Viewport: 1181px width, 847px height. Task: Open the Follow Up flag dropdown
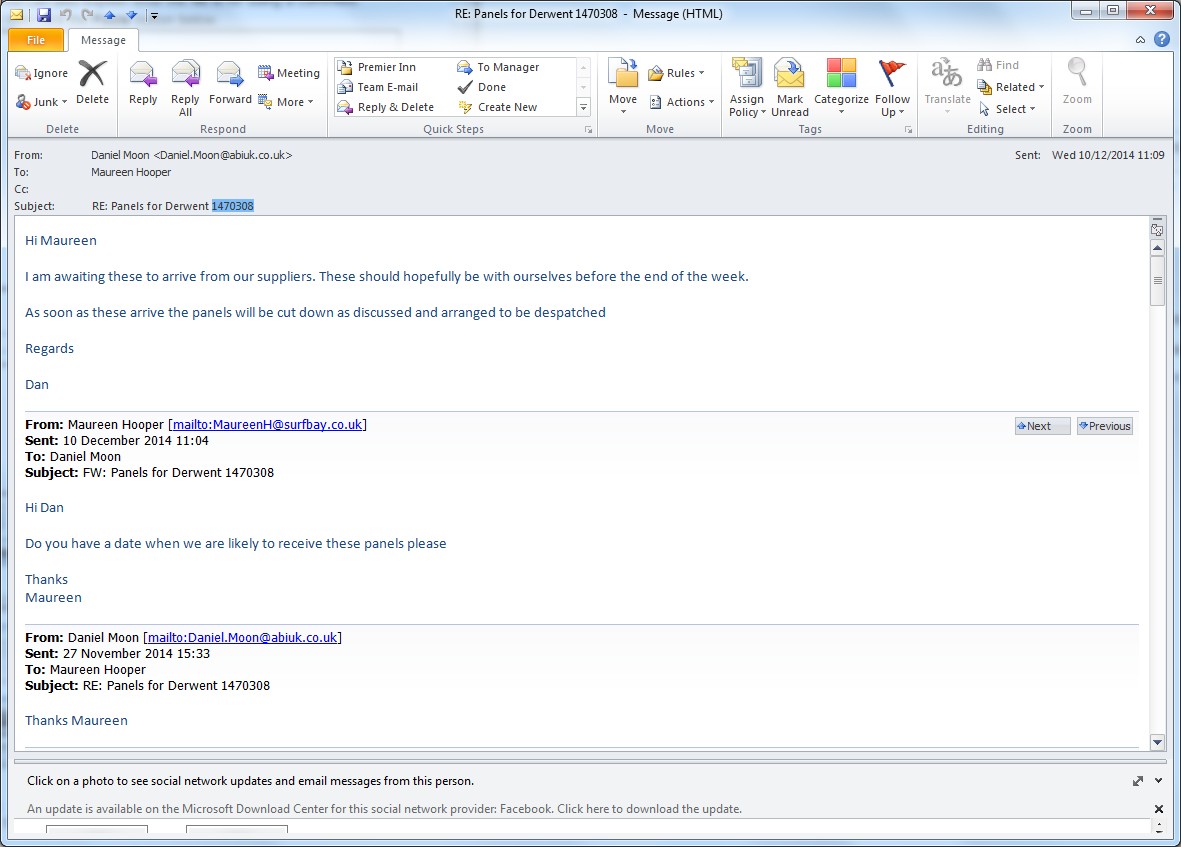coord(893,88)
